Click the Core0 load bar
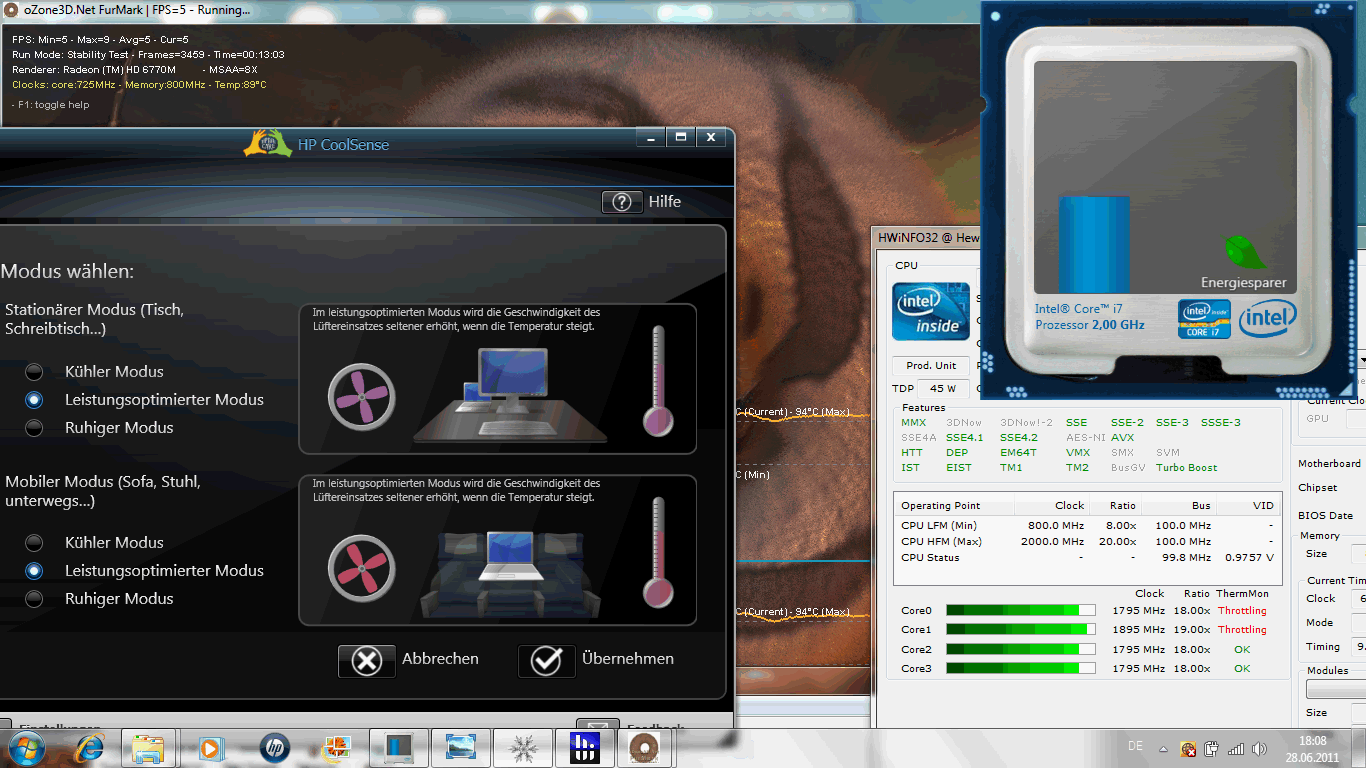1366x768 pixels. click(1020, 610)
